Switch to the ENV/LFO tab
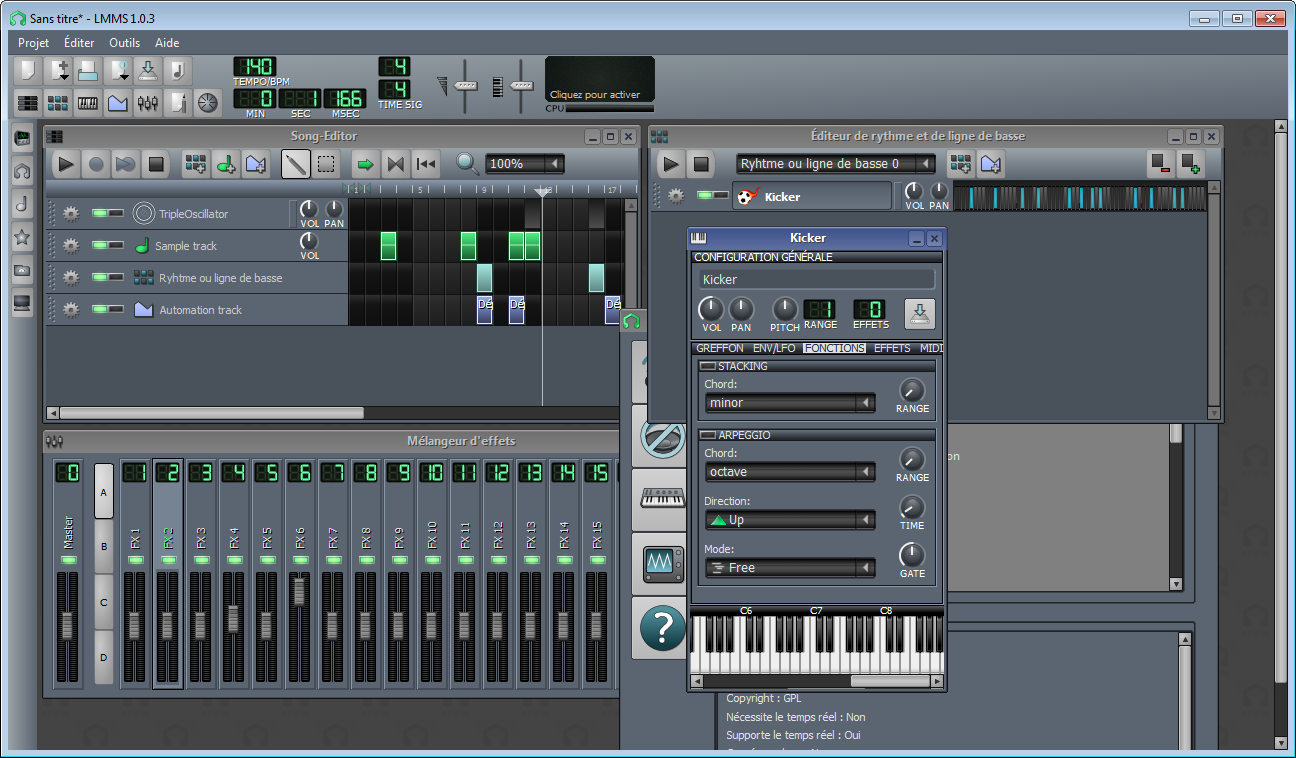Viewport: 1296px width, 758px height. coord(774,348)
